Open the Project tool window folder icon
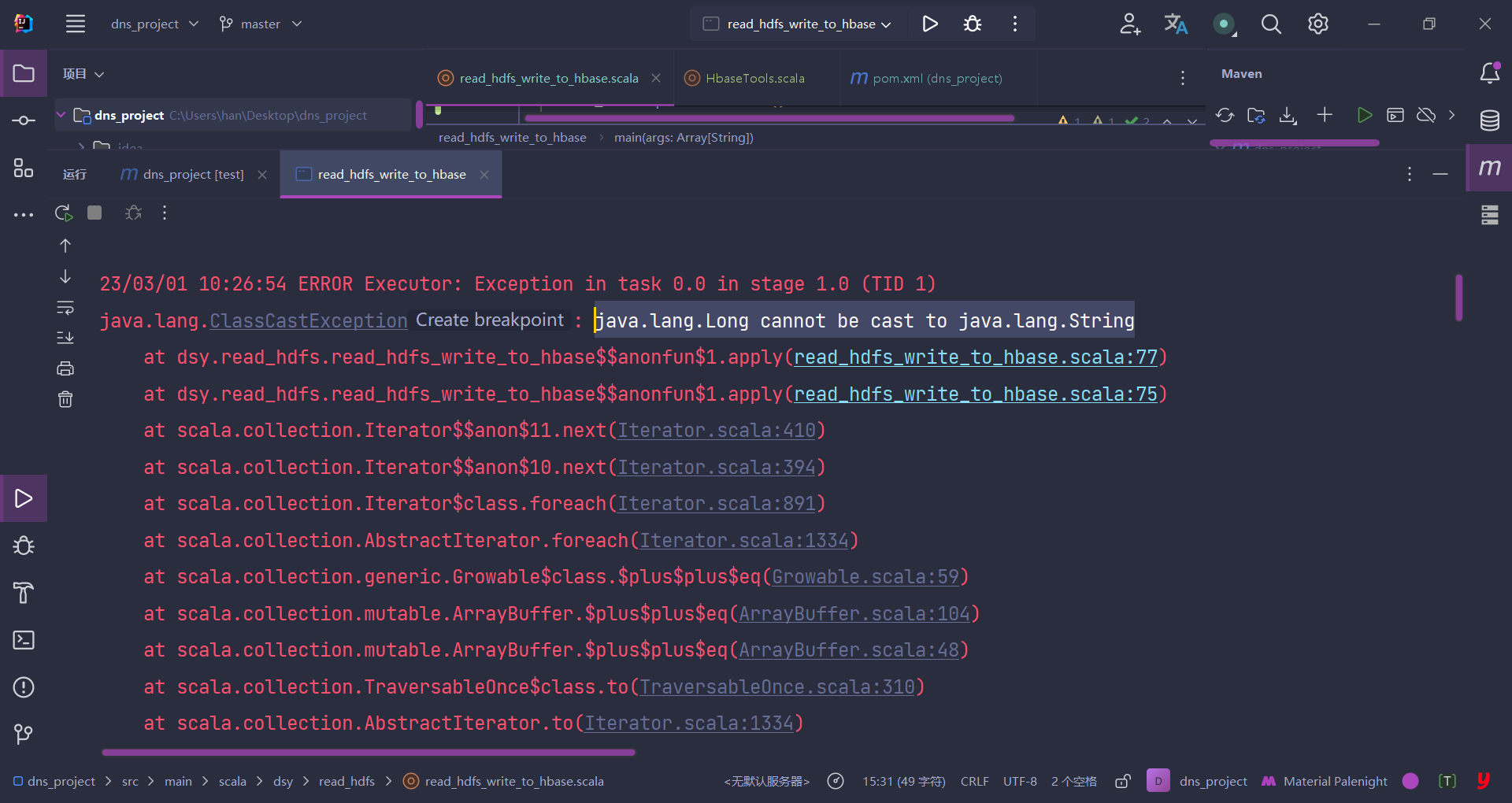 tap(24, 73)
